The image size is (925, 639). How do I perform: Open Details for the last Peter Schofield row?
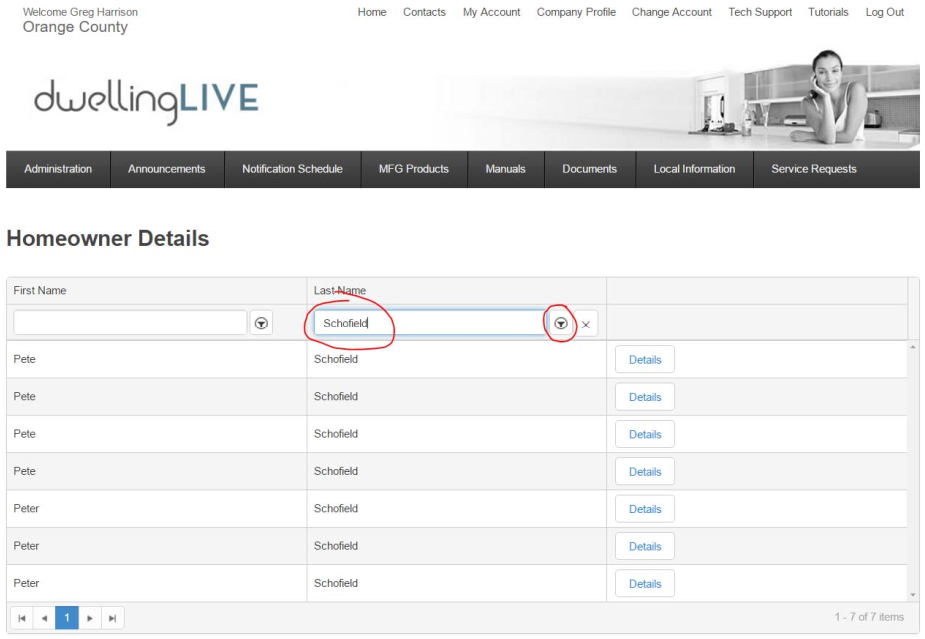[x=645, y=583]
